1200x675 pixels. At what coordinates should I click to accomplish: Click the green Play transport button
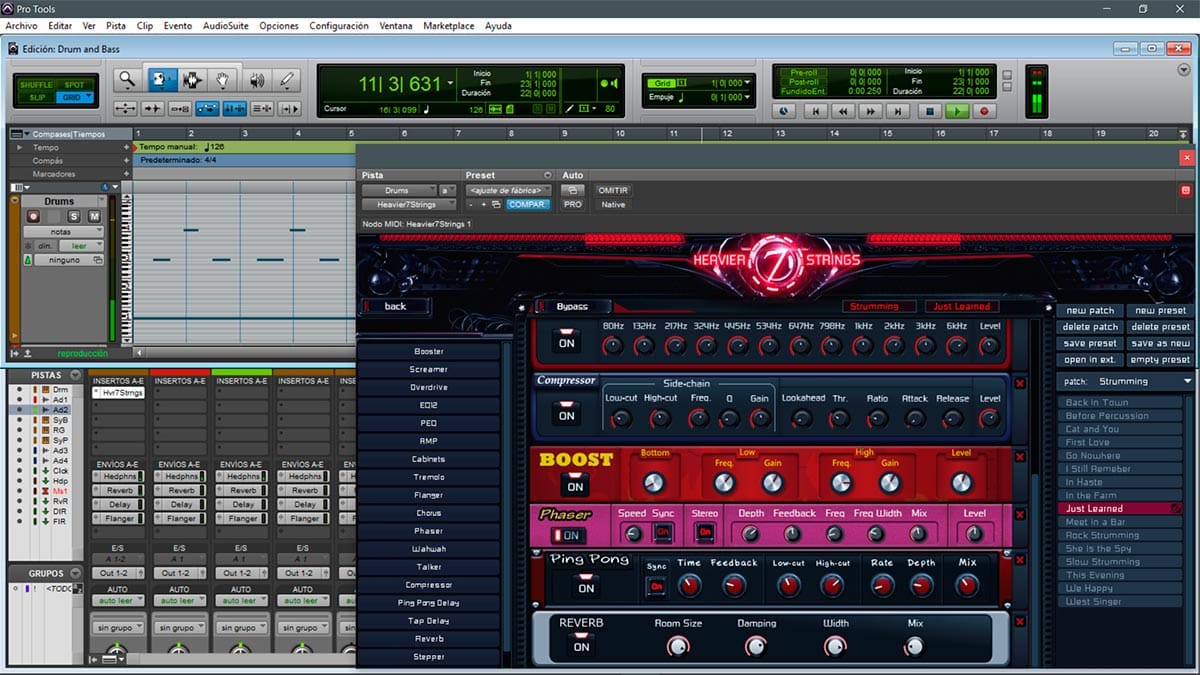(957, 112)
